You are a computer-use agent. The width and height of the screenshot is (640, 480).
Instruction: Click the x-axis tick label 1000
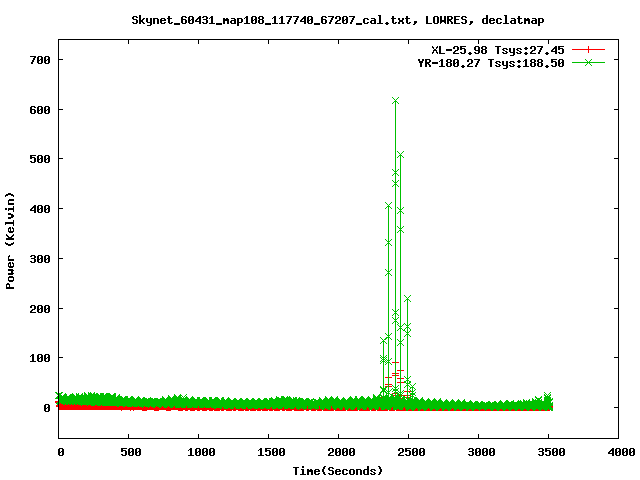pyautogui.click(x=201, y=452)
